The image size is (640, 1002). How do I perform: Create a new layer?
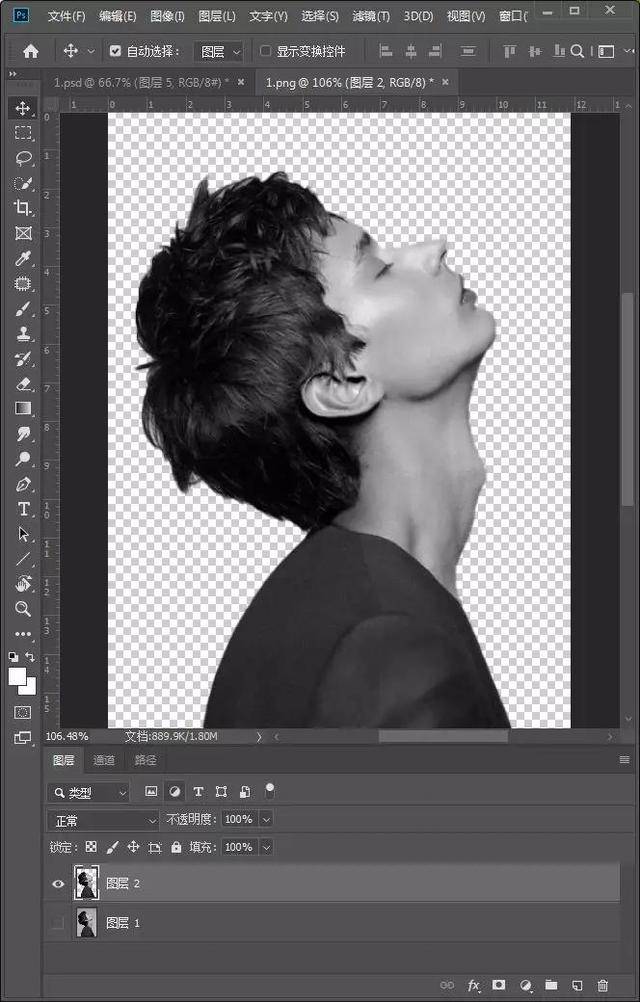pos(577,985)
